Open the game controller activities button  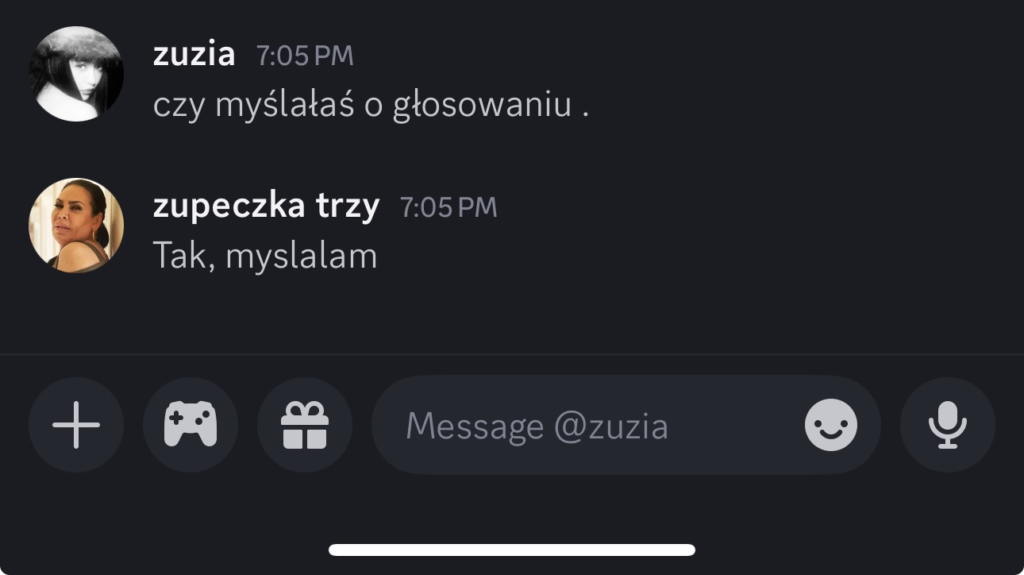click(x=190, y=426)
